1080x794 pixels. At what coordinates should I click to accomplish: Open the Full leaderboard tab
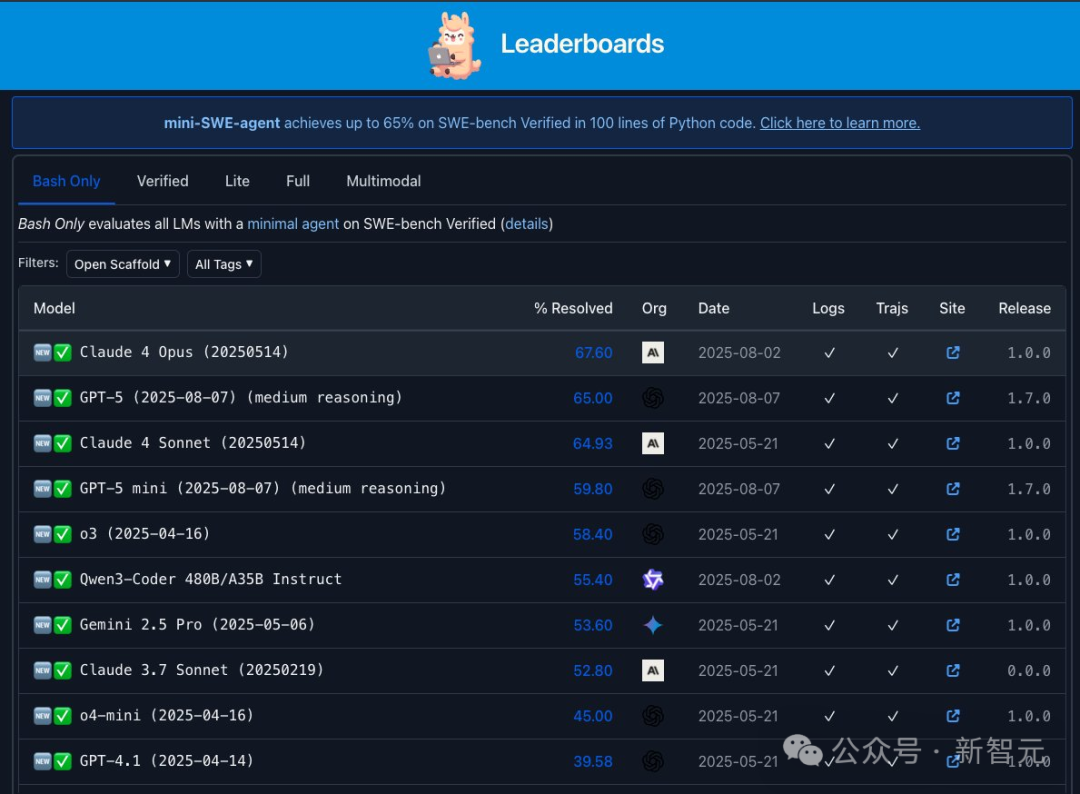pyautogui.click(x=298, y=181)
